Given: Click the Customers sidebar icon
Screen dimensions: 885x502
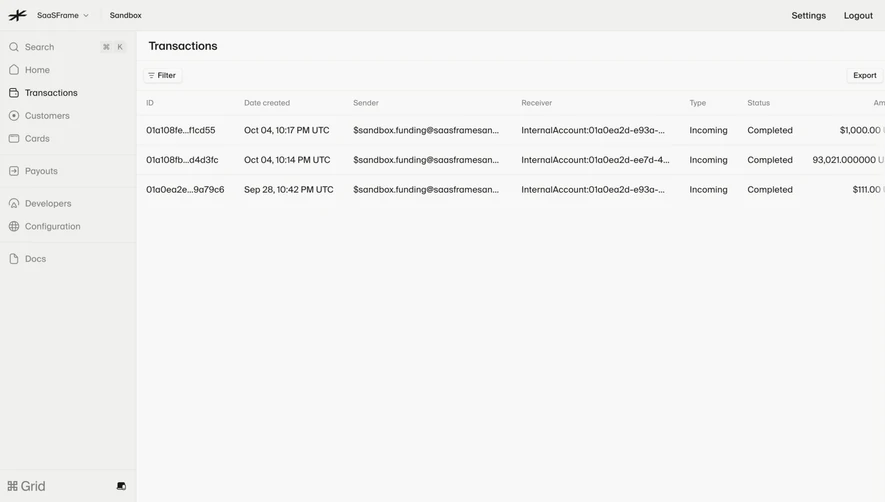Looking at the screenshot, I should (14, 115).
